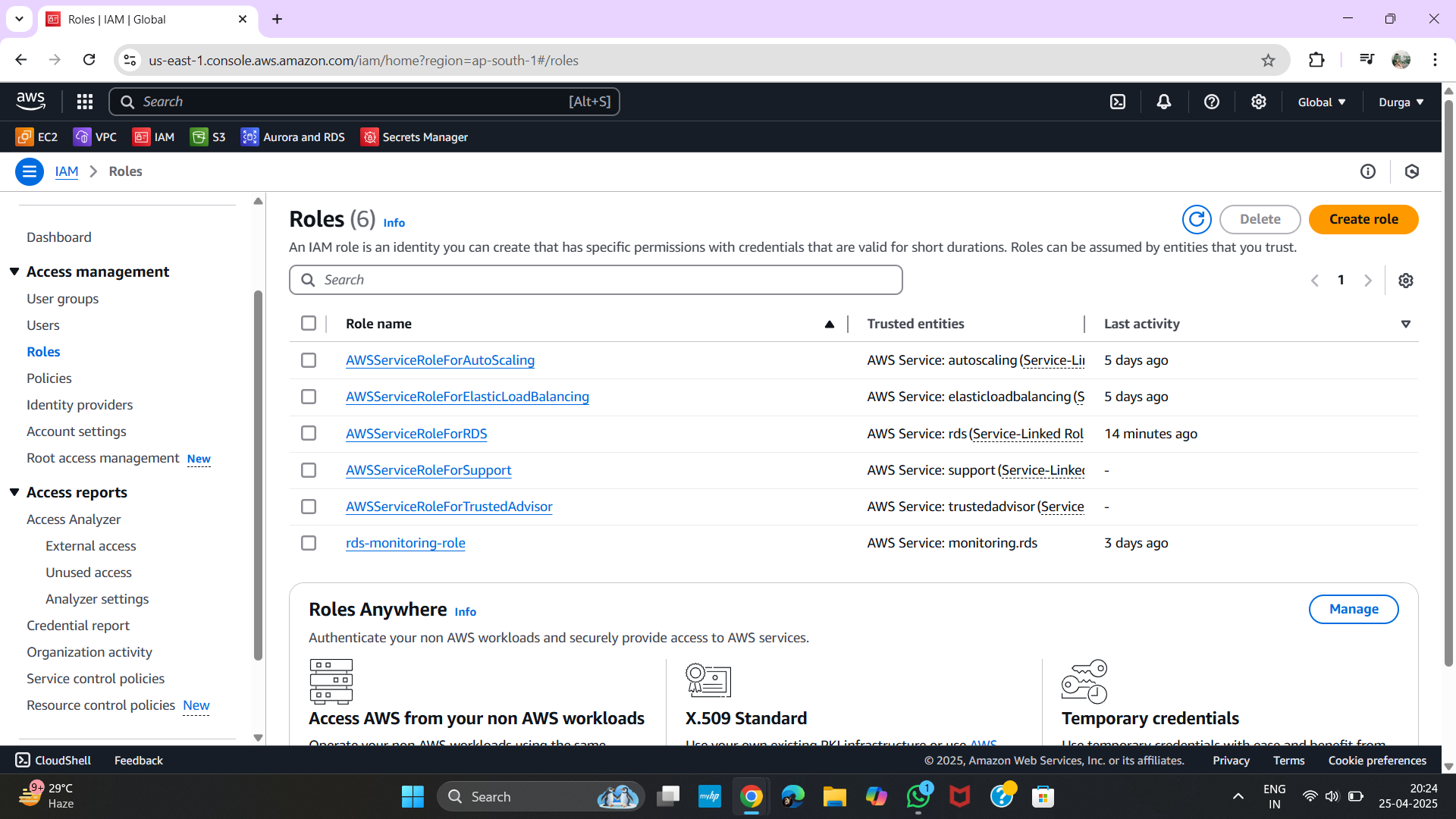Open WhatsApp from the taskbar
The image size is (1456, 819).
click(918, 796)
